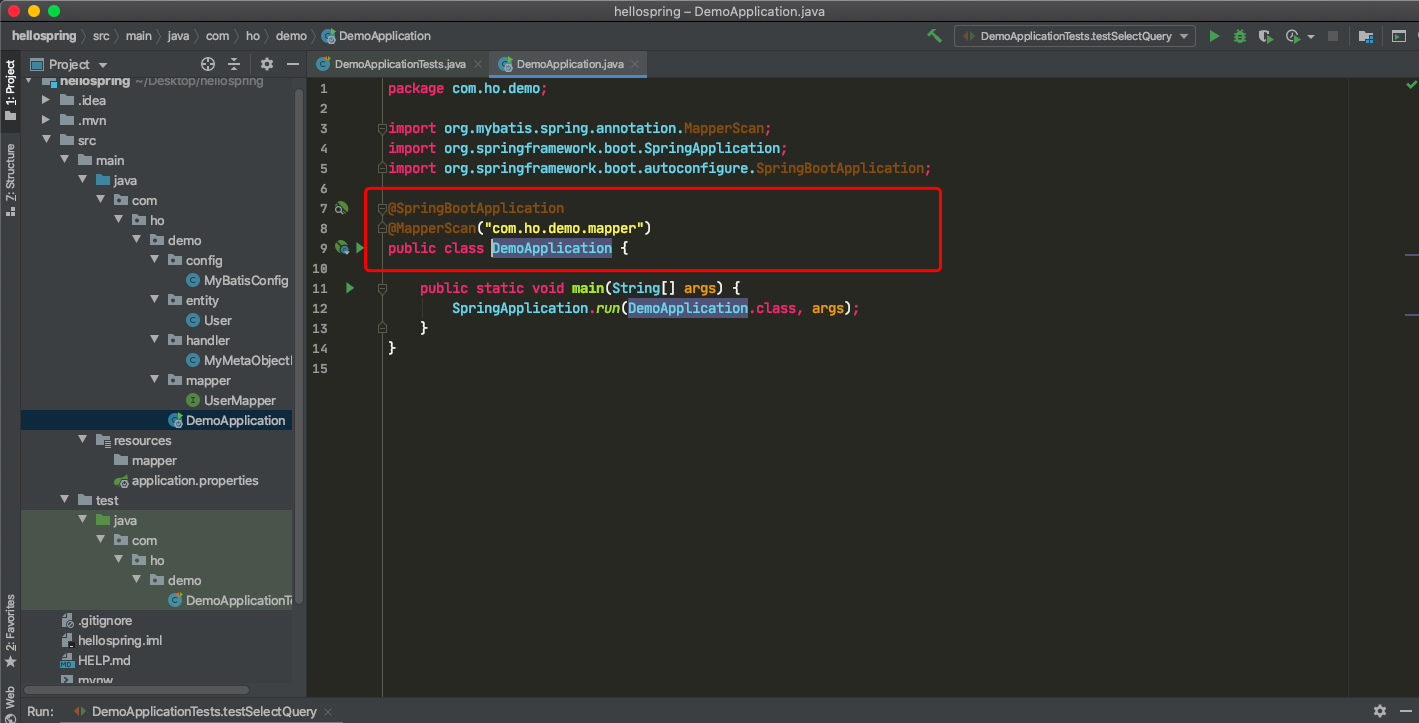The width and height of the screenshot is (1419, 723).
Task: Open the run configuration dropdown
Action: [1075, 36]
